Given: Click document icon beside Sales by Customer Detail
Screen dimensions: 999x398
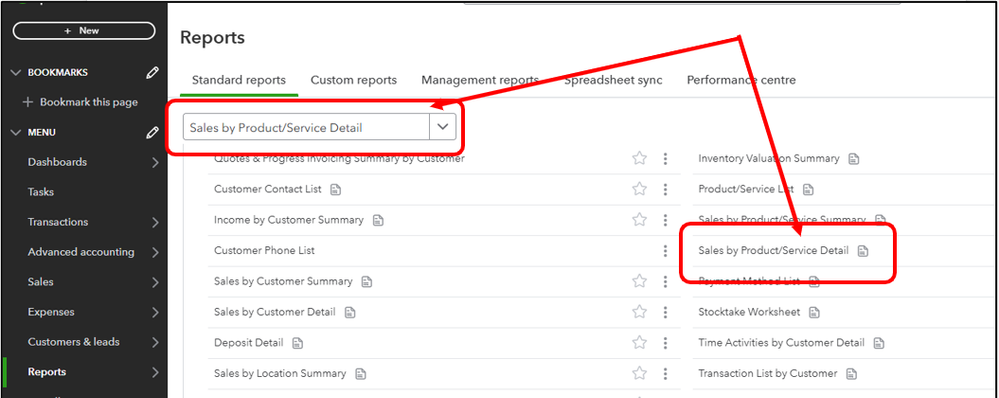Looking at the screenshot, I should (x=350, y=313).
